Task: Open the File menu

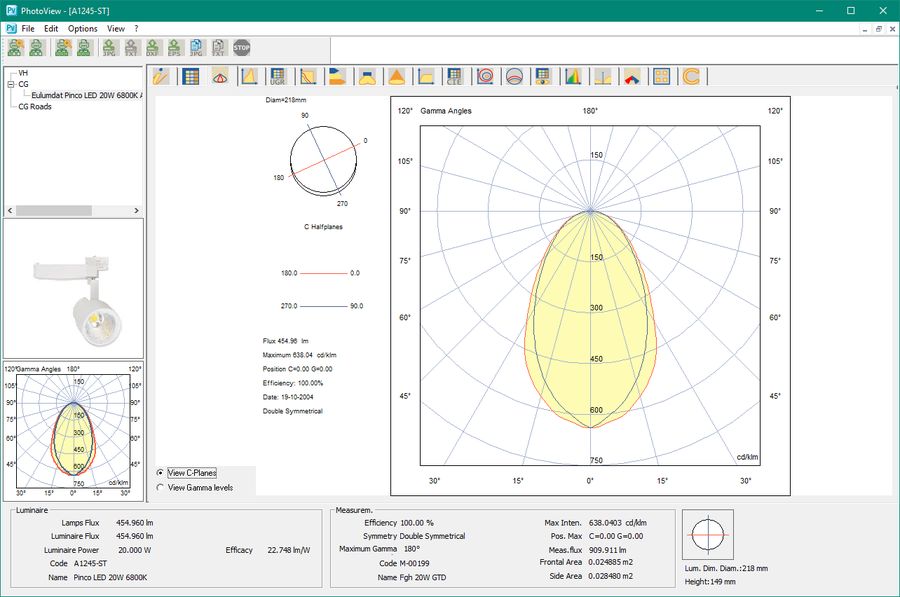Action: click(x=28, y=28)
